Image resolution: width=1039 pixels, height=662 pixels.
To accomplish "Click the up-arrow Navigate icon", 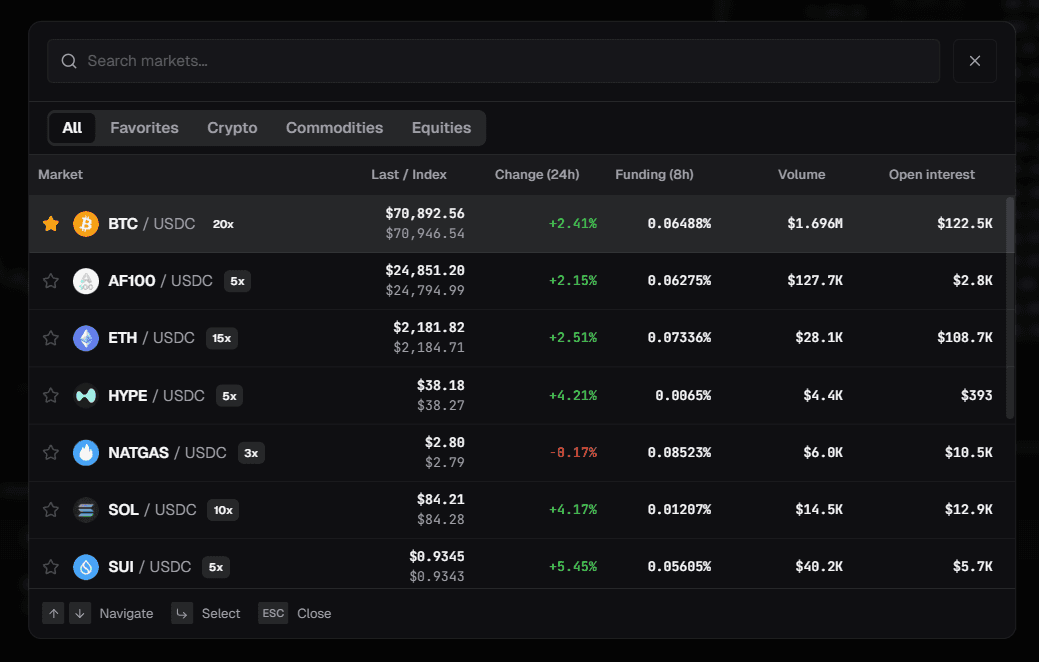I will (52, 613).
